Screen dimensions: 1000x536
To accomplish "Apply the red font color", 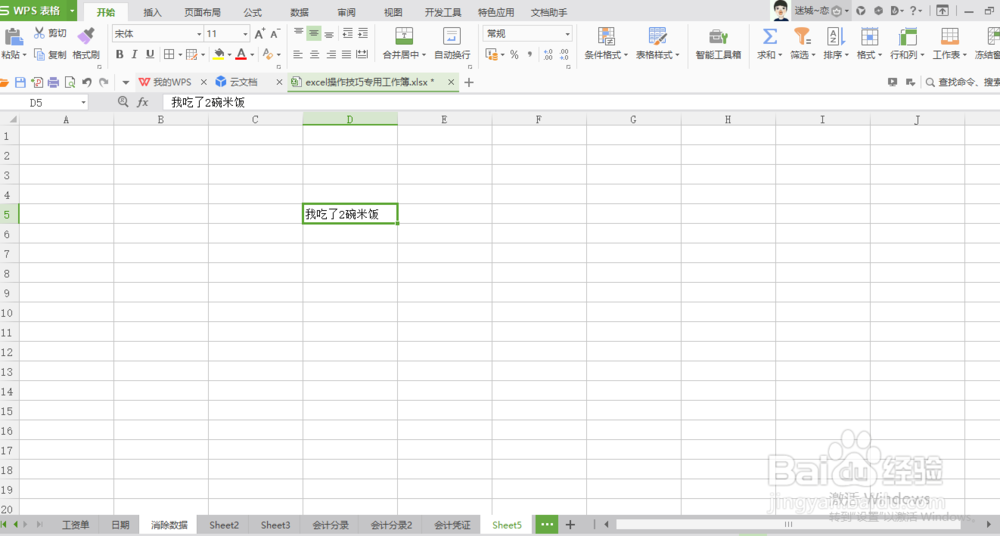I will click(x=241, y=55).
